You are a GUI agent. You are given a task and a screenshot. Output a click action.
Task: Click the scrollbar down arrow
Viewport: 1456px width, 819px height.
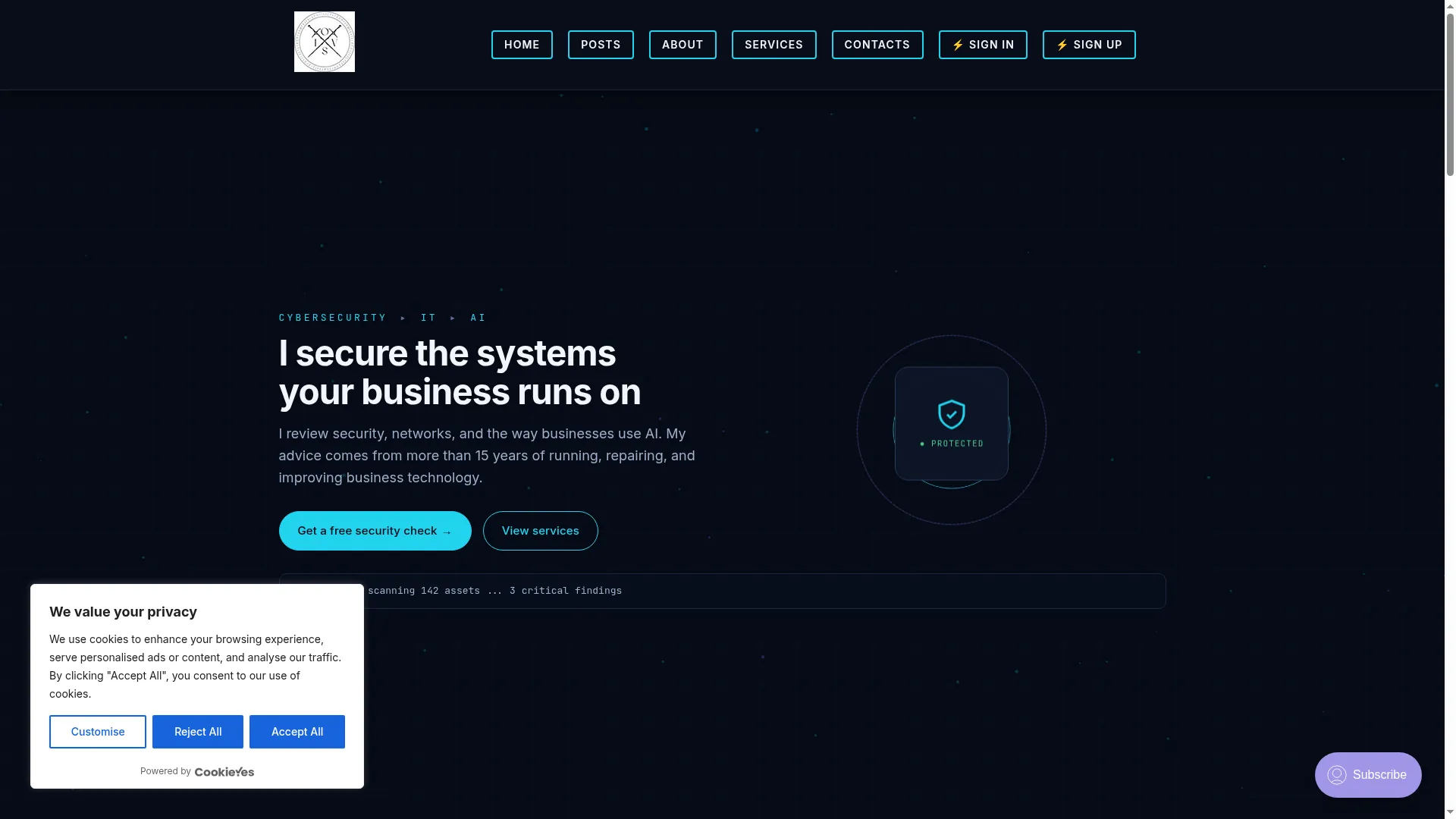(x=1450, y=813)
